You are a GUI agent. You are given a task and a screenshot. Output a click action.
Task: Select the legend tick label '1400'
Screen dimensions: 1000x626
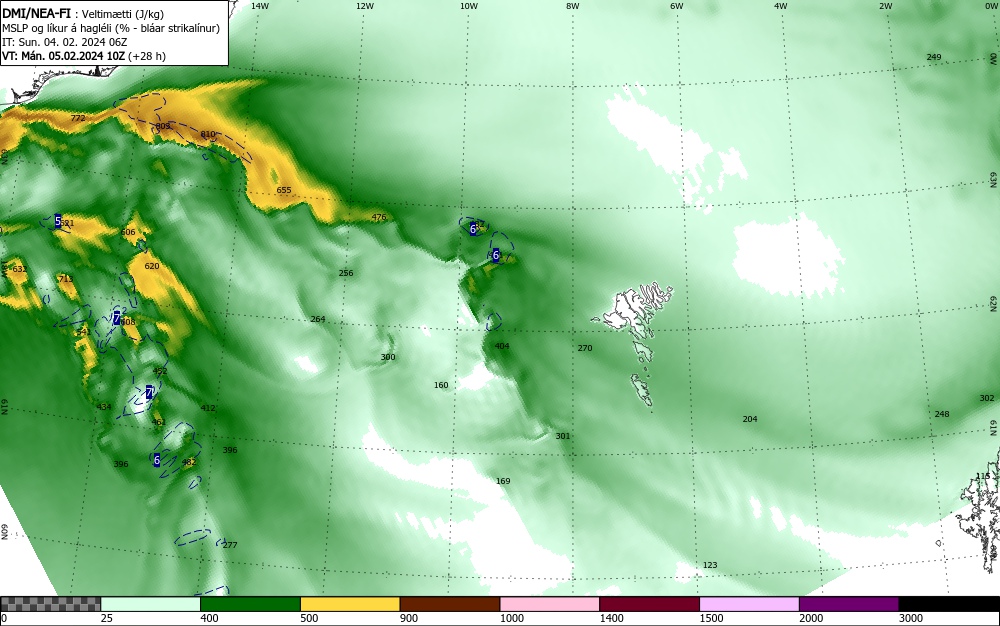click(611, 618)
